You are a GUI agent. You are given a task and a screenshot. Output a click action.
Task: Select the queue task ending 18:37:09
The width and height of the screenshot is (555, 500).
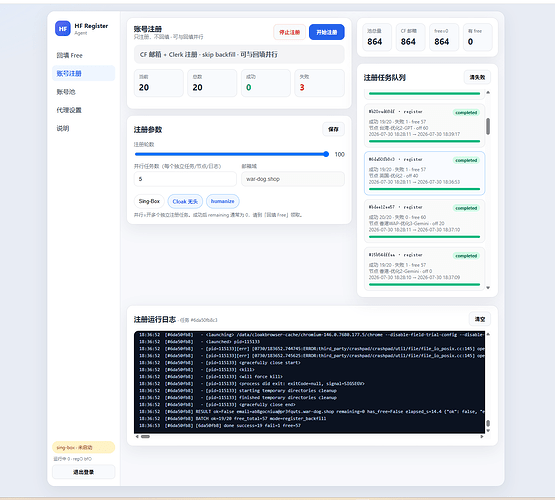[x=424, y=269]
